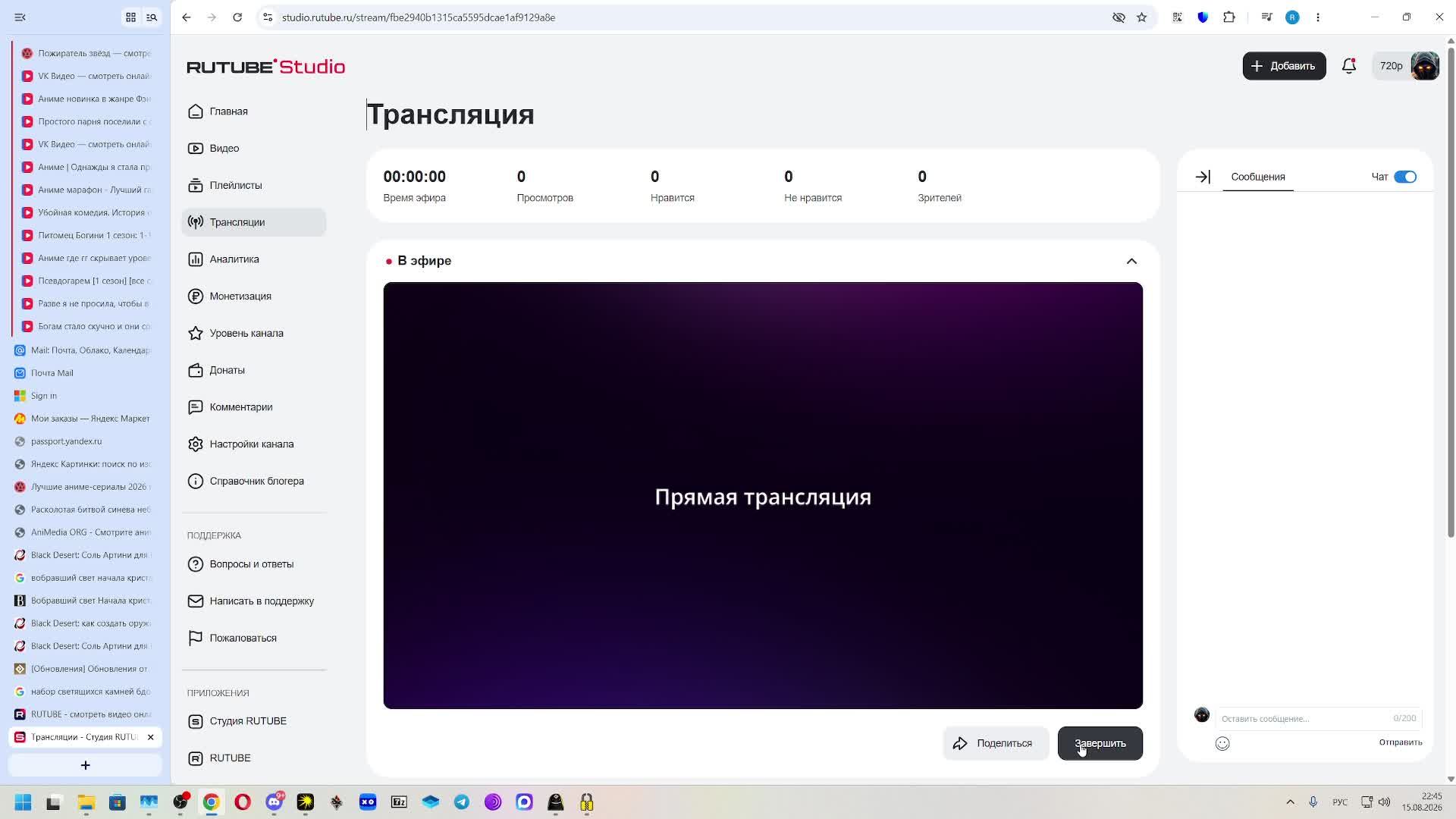Collapse the chat panel arrow icon
The image size is (1456, 819).
[1203, 177]
